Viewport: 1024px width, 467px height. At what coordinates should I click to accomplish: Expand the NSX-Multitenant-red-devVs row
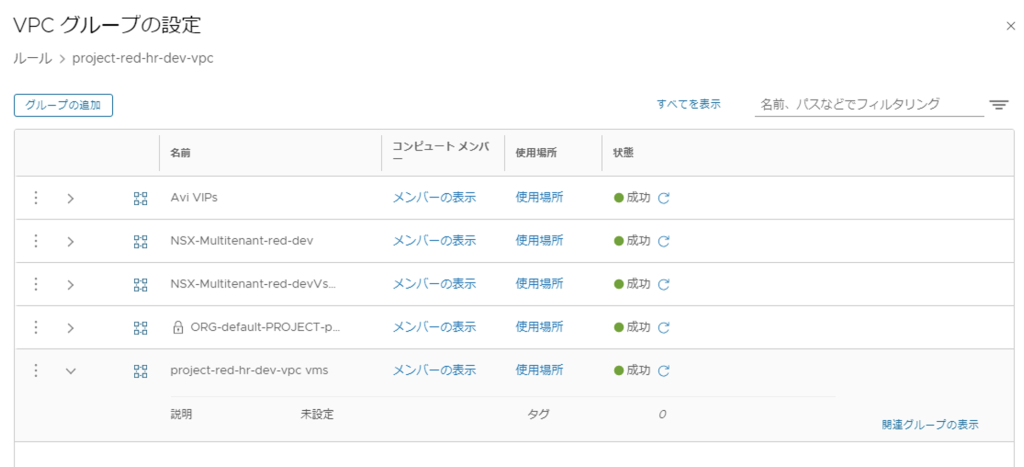point(70,284)
